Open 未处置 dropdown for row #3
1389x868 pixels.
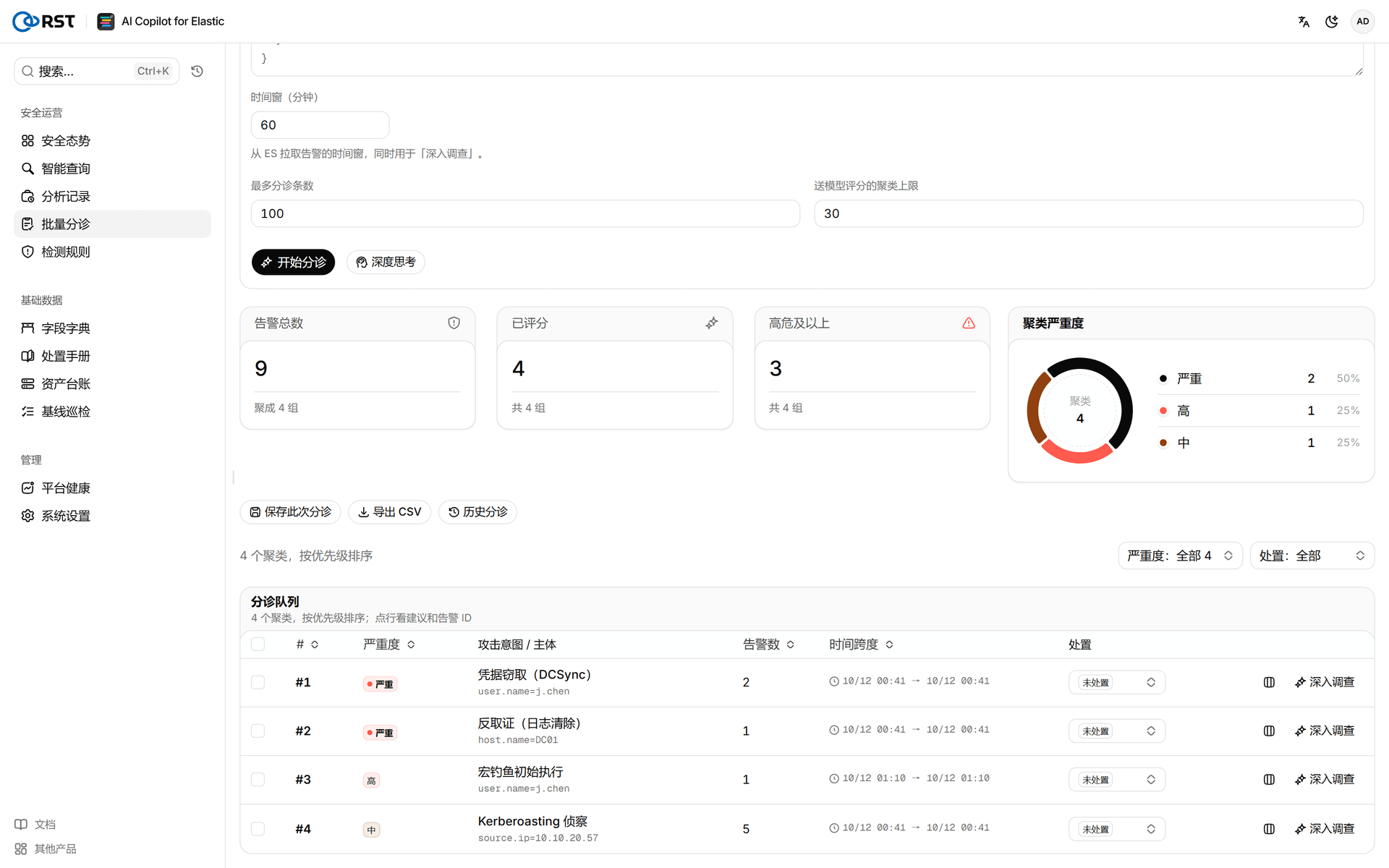pyautogui.click(x=1117, y=779)
